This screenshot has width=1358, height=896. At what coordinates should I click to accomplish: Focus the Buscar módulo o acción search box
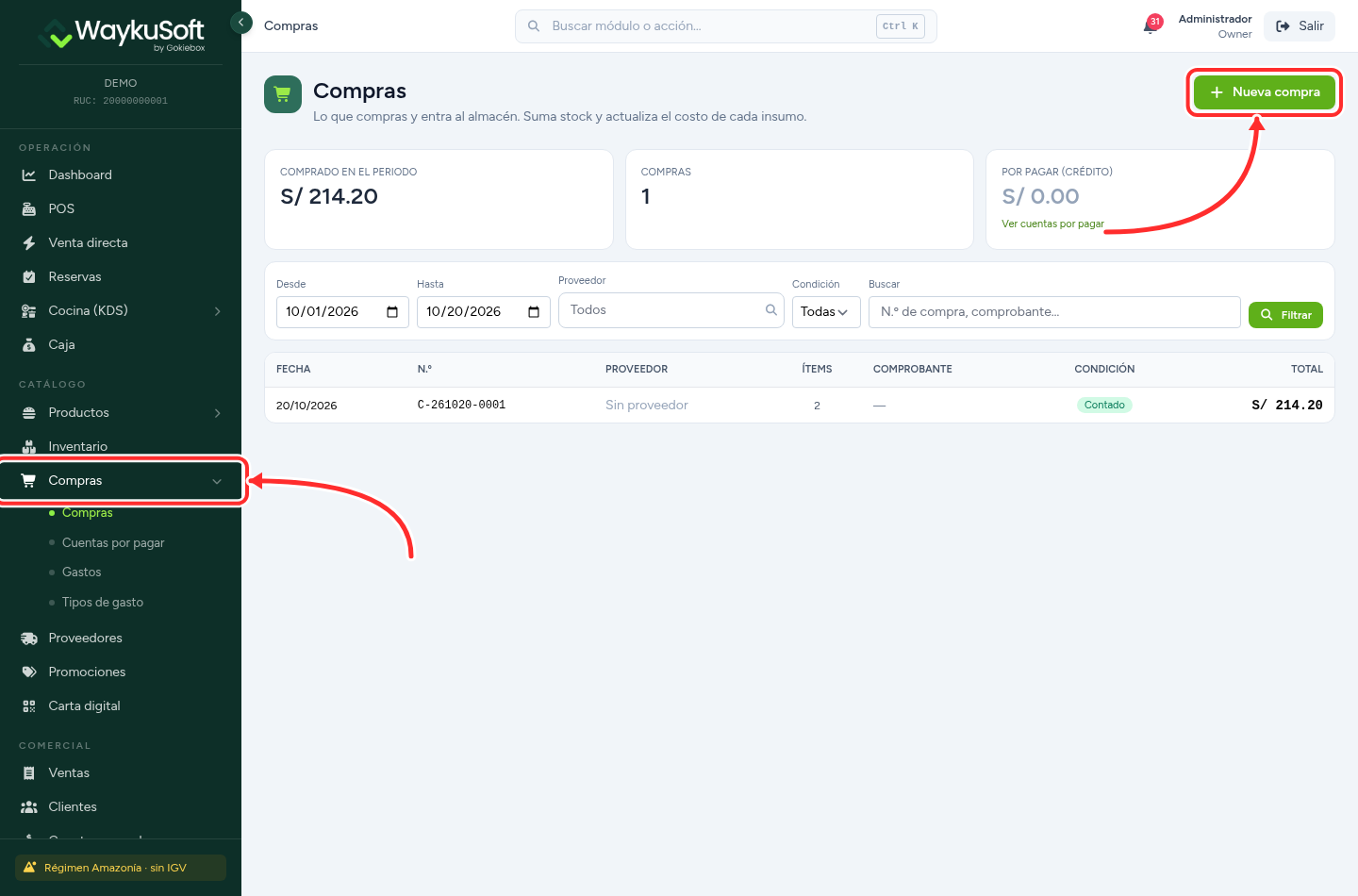point(726,26)
